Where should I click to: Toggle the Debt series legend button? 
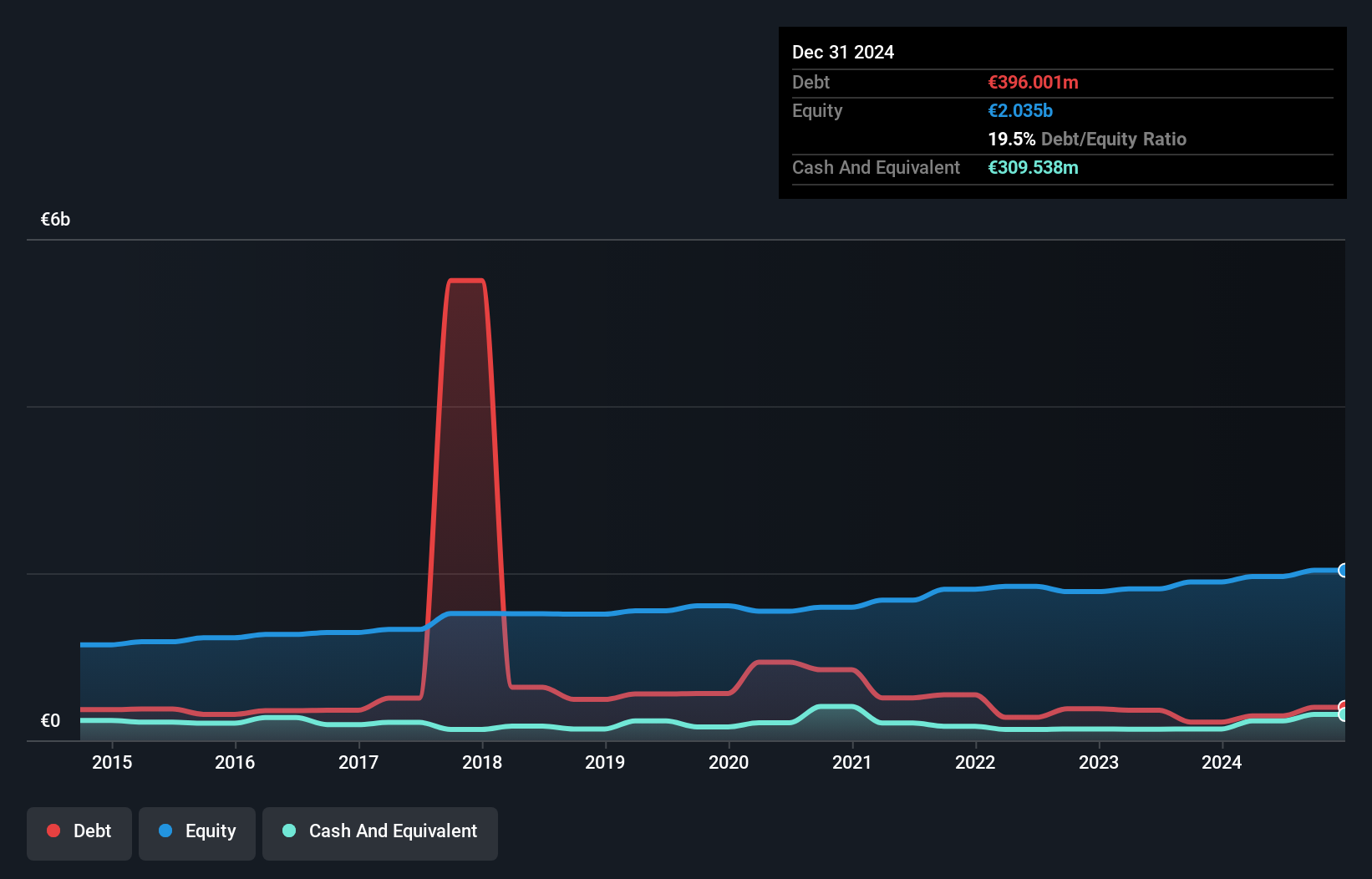79,833
